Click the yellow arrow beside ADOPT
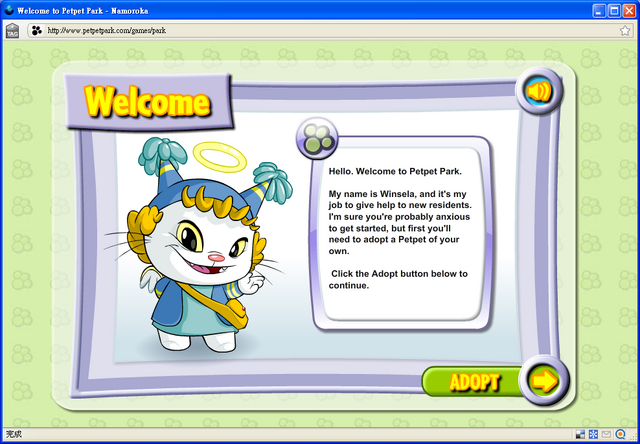 tap(544, 380)
